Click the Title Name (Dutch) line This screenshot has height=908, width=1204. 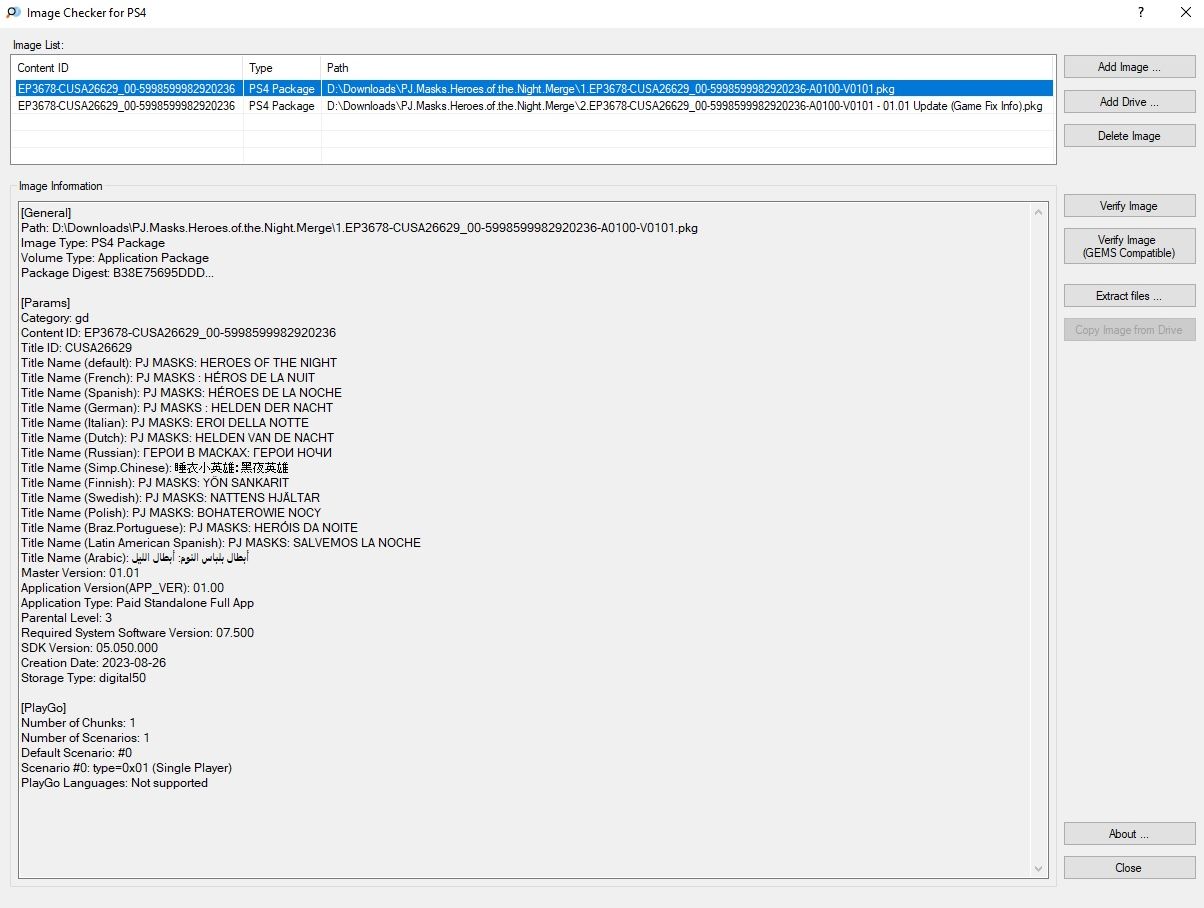[178, 438]
